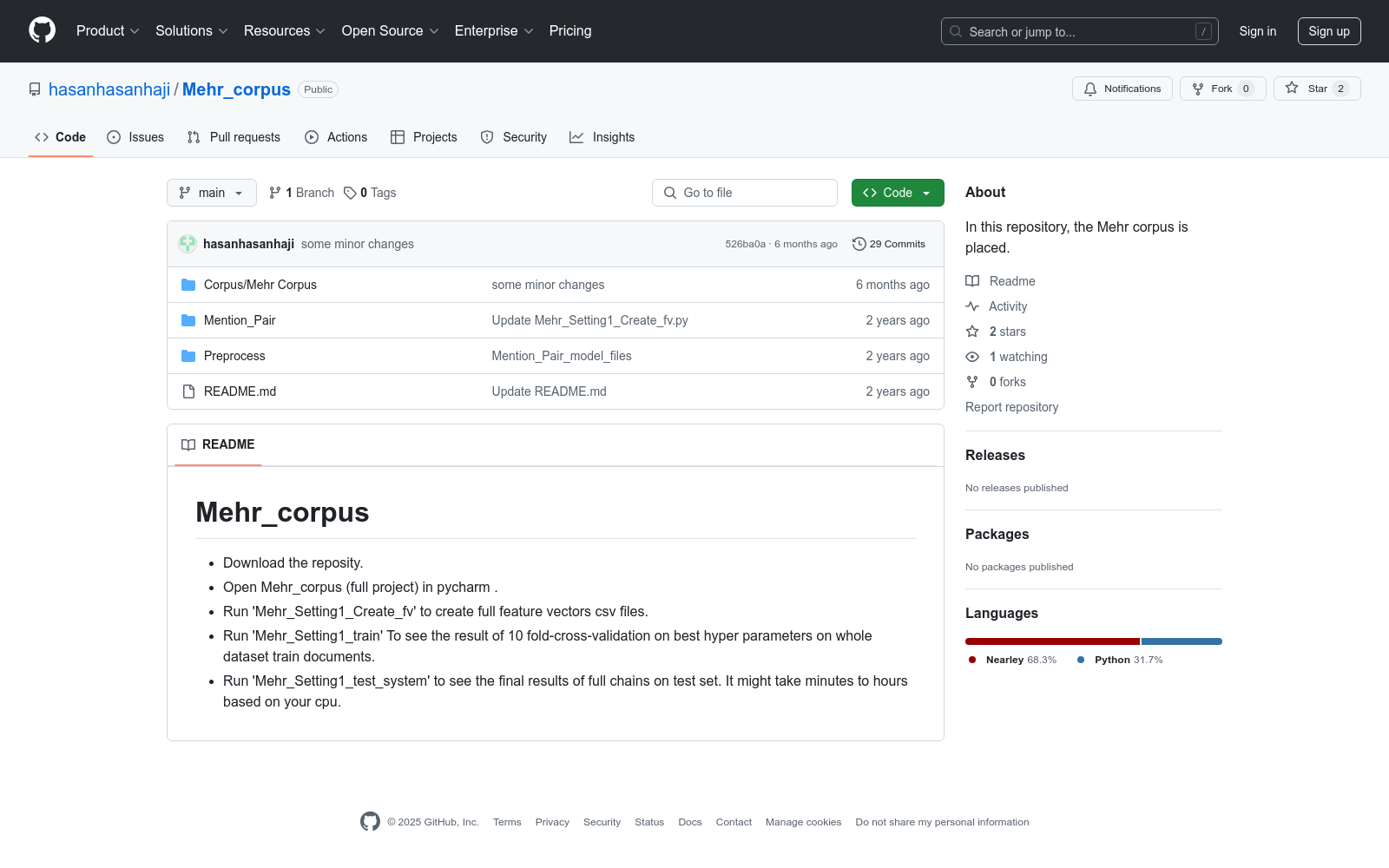This screenshot has width=1389, height=868.
Task: Click the Pull requests icon
Action: click(x=194, y=137)
